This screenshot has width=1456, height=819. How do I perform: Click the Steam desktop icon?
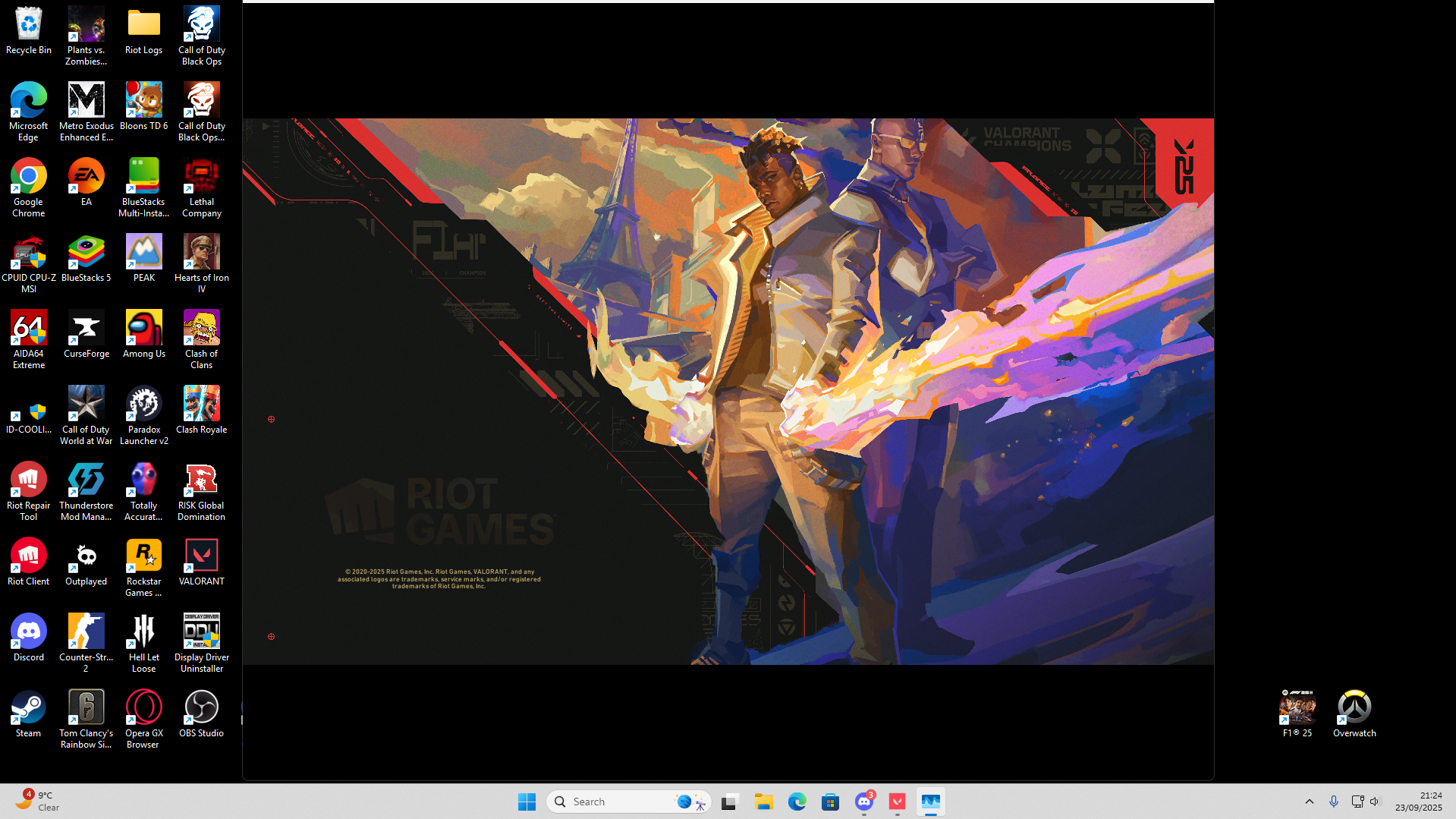coord(29,714)
